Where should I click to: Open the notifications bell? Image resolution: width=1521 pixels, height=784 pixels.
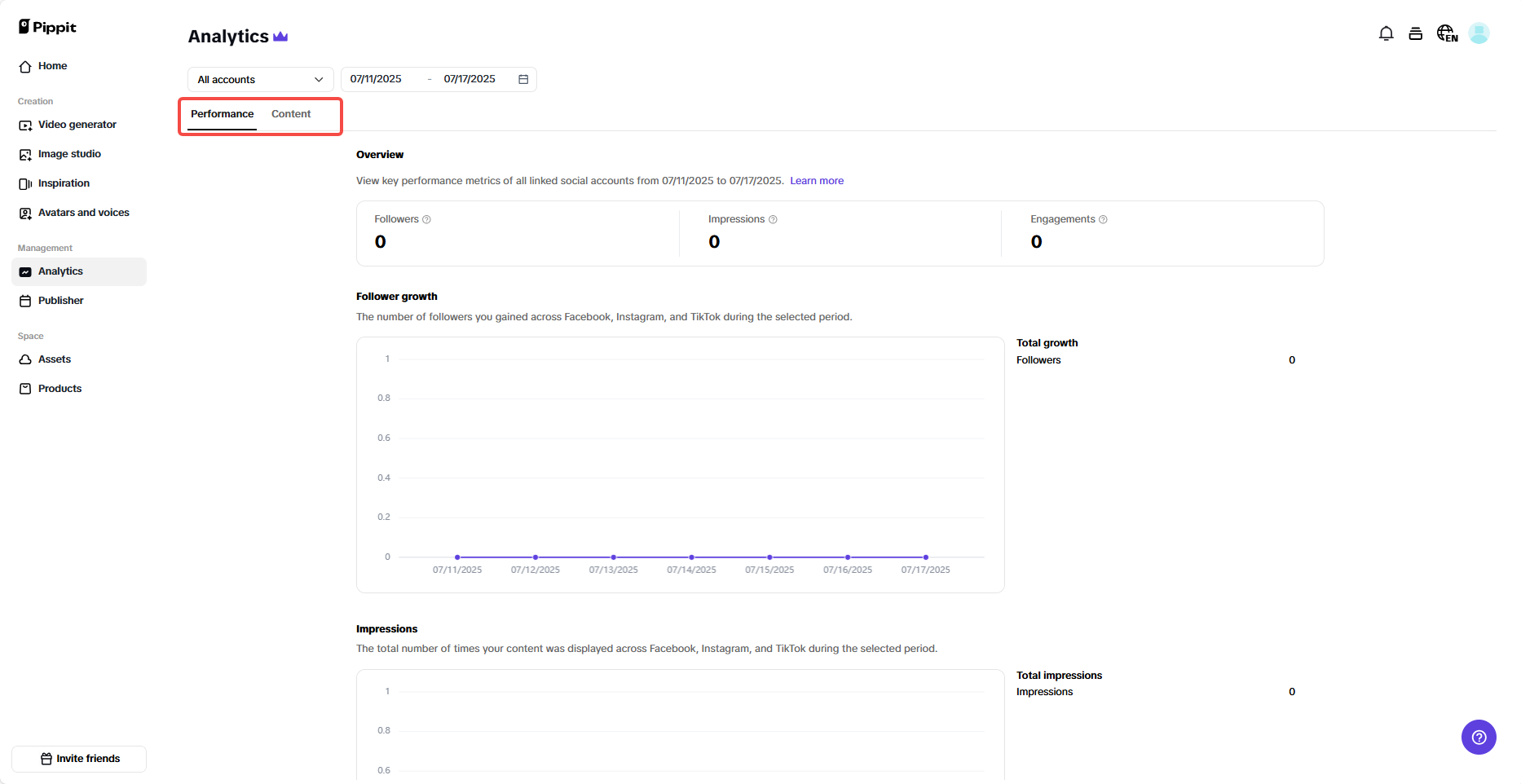tap(1387, 33)
